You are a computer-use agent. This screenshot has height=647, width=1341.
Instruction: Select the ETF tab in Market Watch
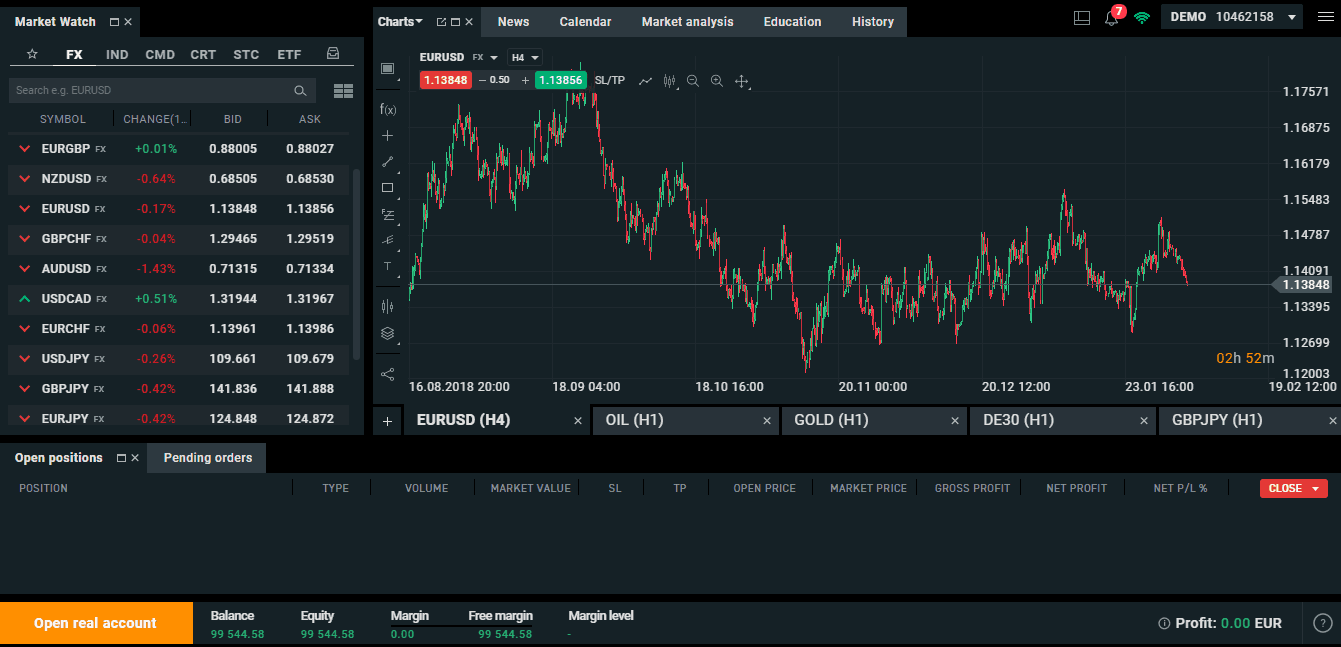[x=289, y=54]
